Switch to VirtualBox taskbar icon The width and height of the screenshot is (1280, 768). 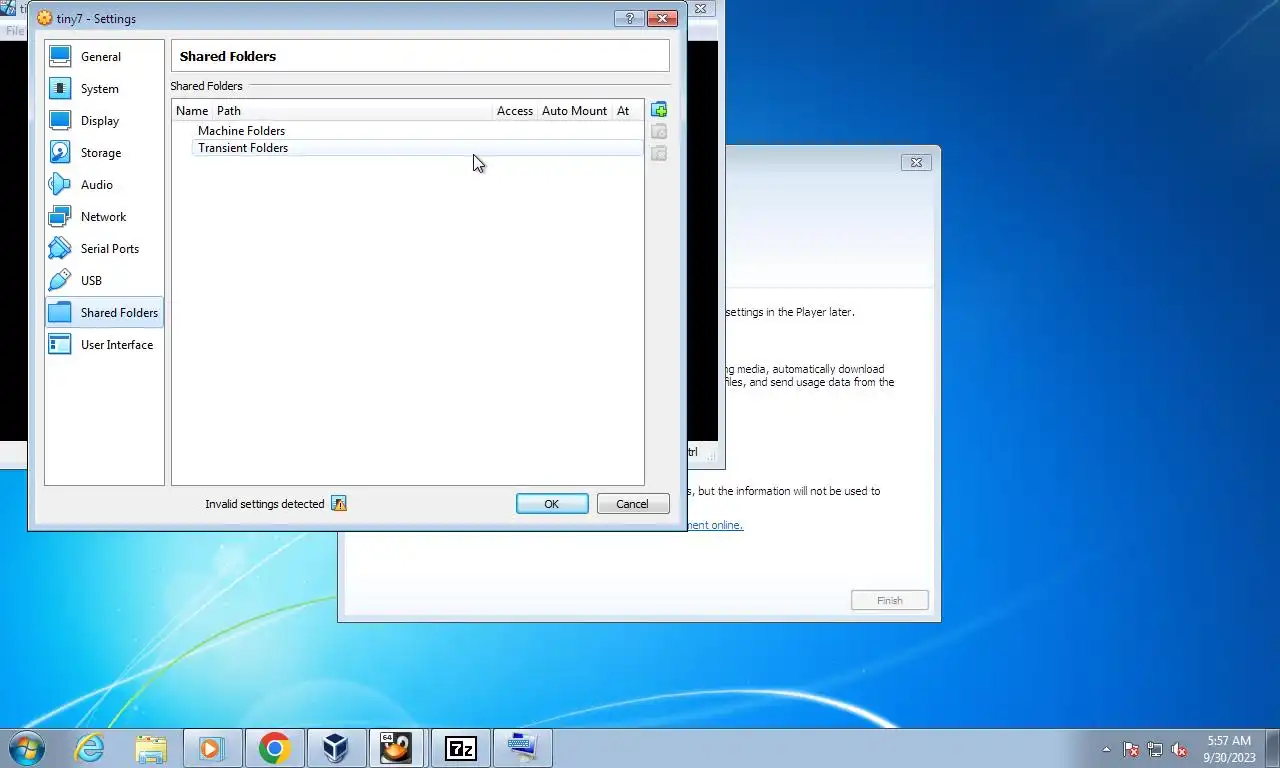[336, 748]
